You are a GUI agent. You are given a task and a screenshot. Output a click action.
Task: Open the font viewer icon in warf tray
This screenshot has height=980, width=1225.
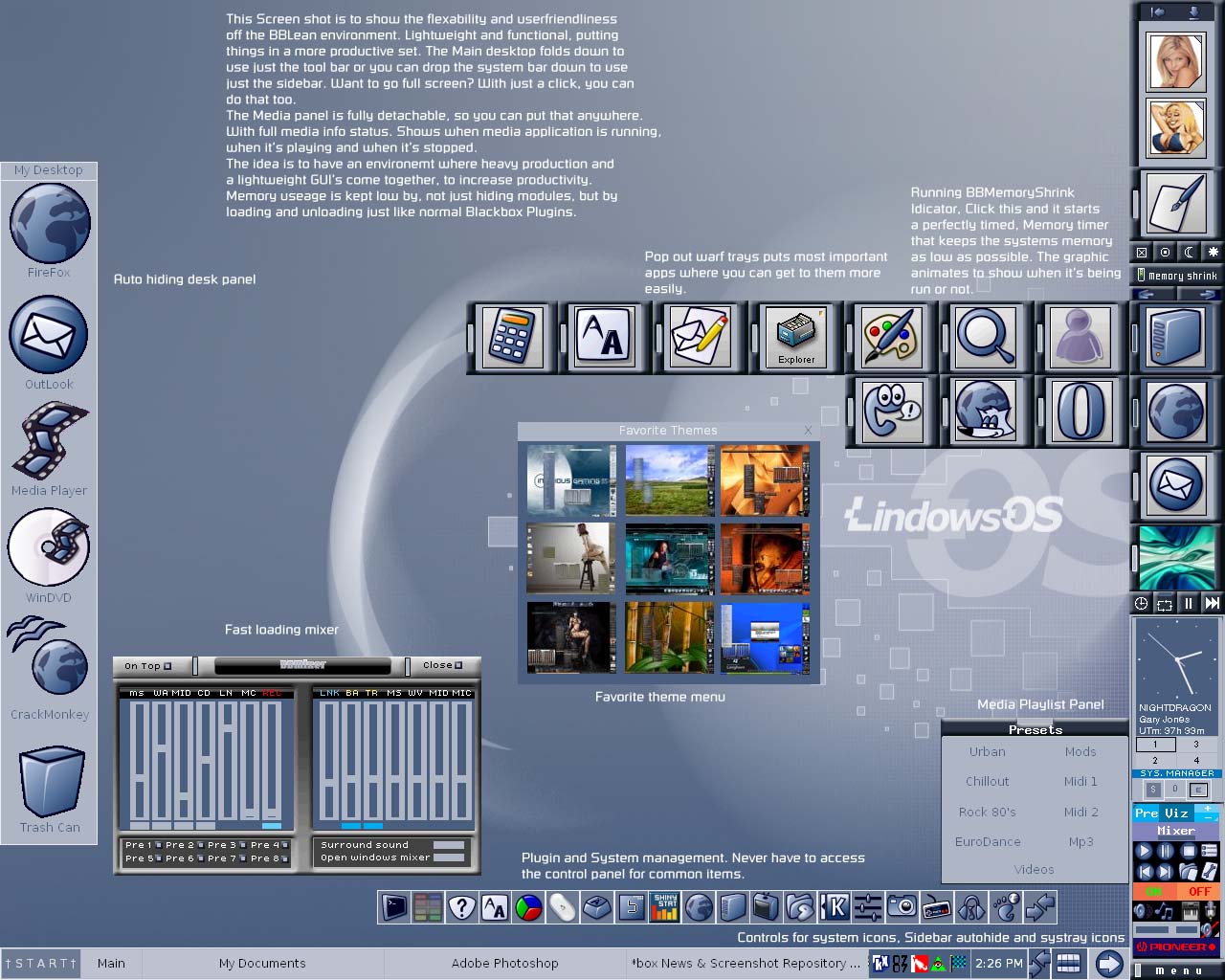tap(605, 337)
